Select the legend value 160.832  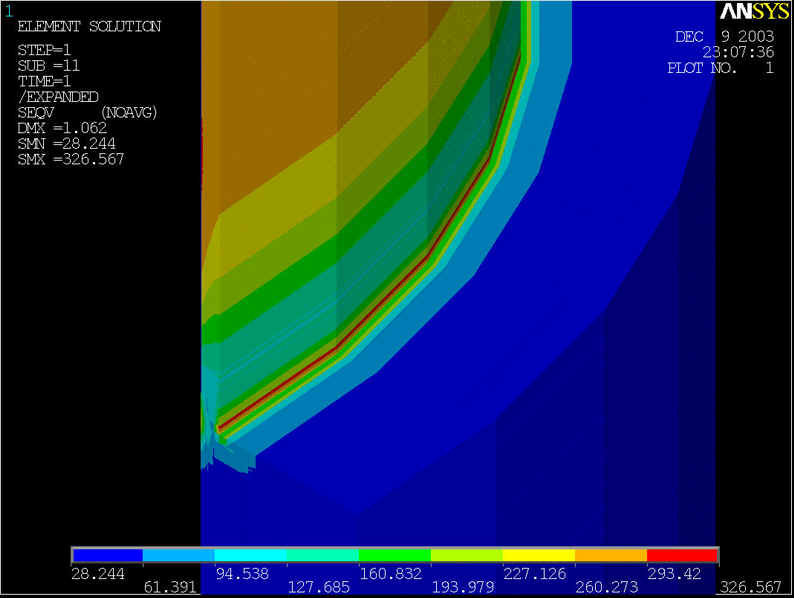pyautogui.click(x=390, y=574)
